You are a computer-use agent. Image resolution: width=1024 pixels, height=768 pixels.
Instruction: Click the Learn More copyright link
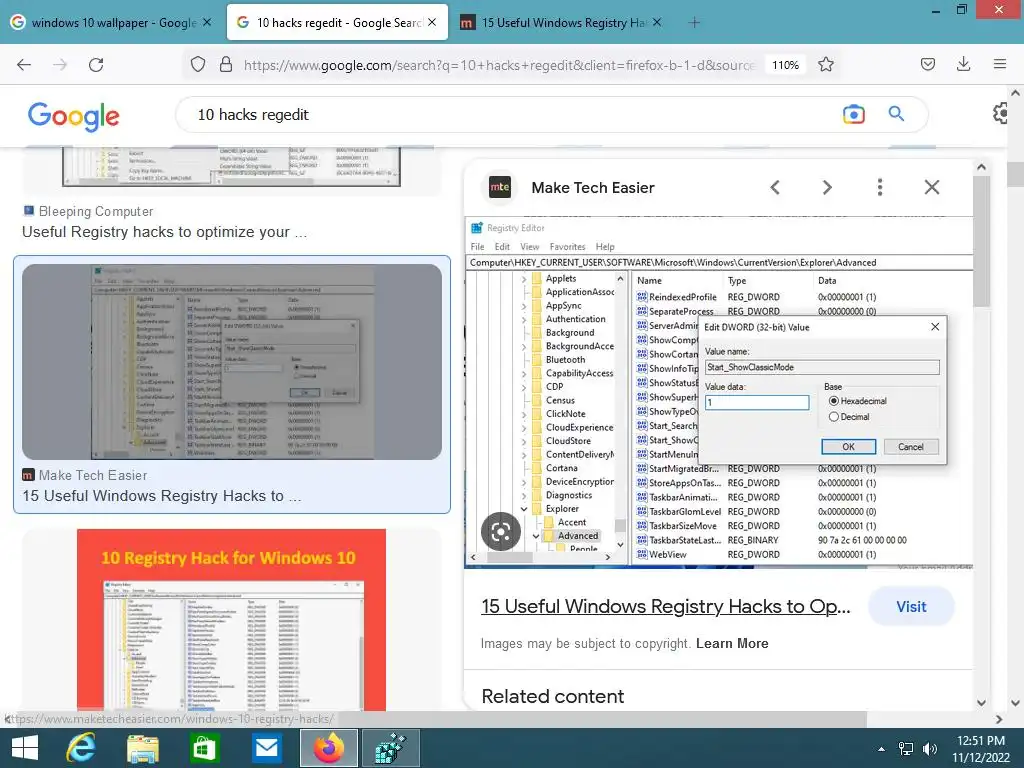[x=732, y=644]
